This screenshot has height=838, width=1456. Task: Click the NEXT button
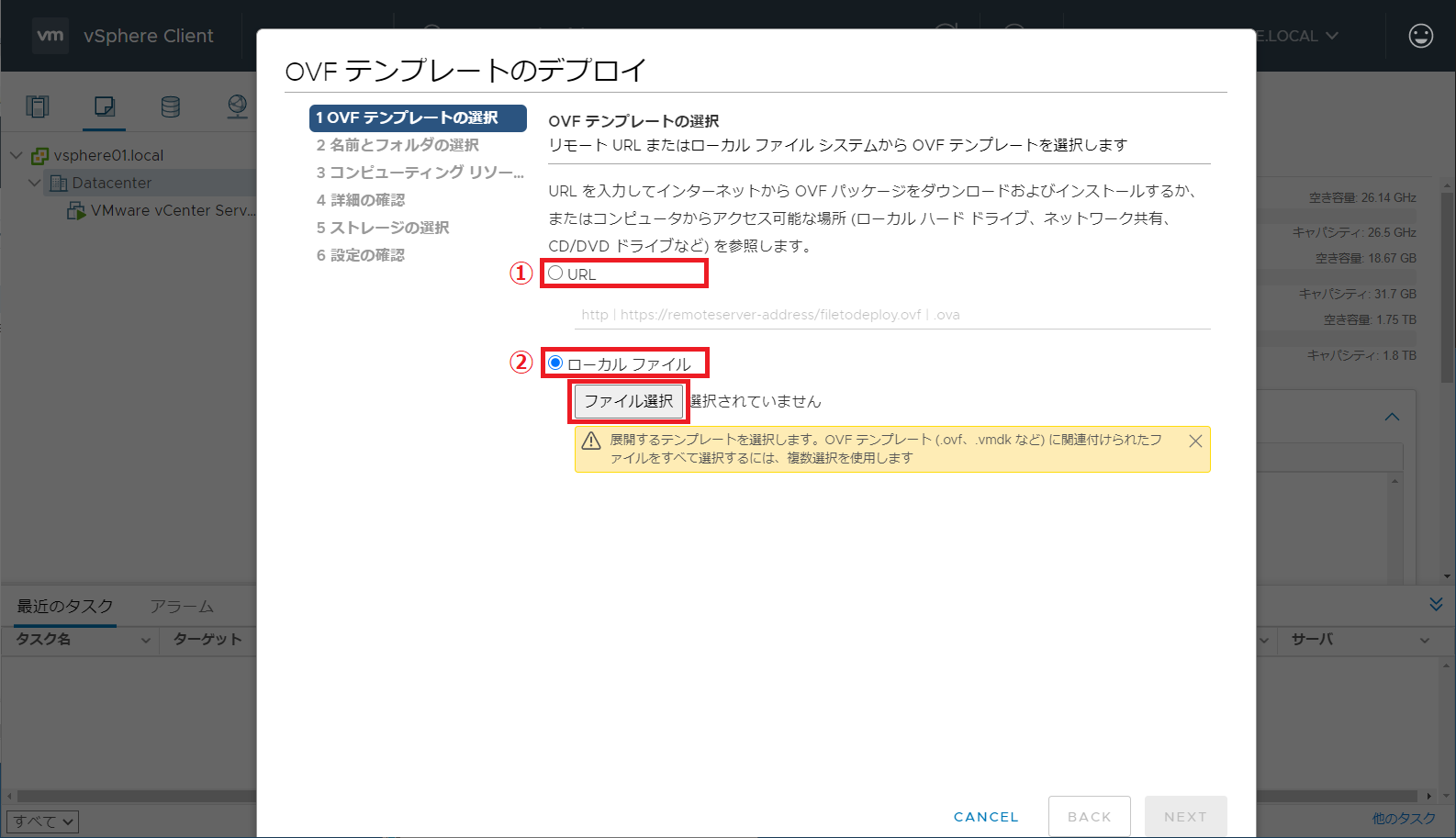coord(1185,816)
